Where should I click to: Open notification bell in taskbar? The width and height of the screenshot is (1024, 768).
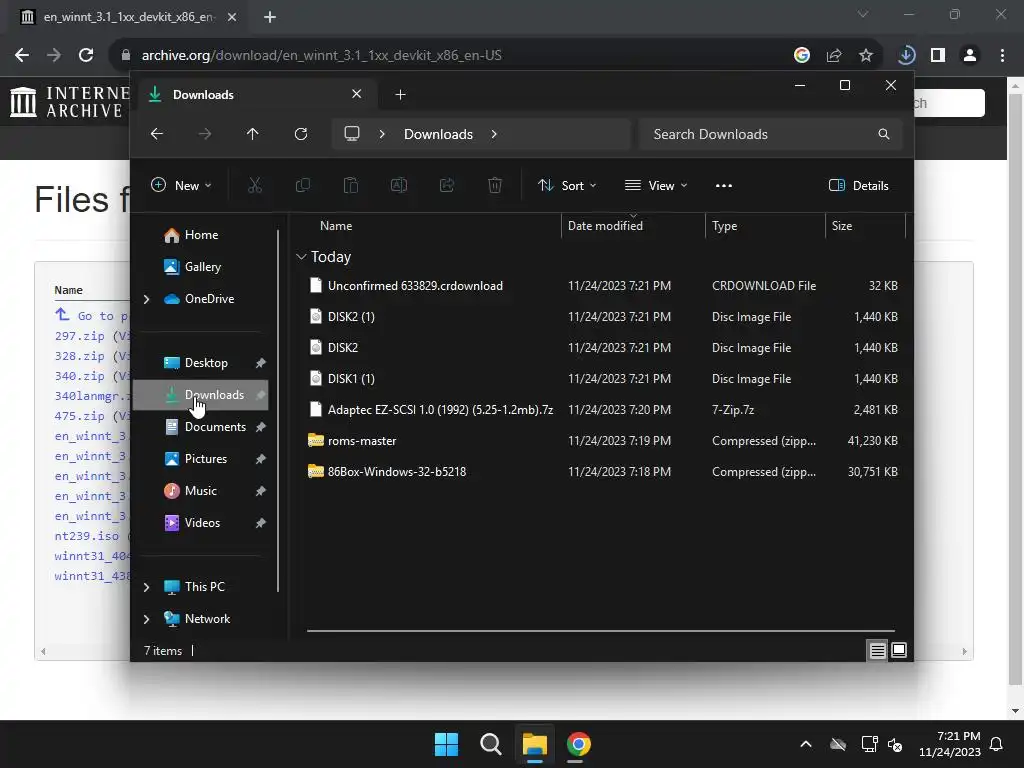997,744
